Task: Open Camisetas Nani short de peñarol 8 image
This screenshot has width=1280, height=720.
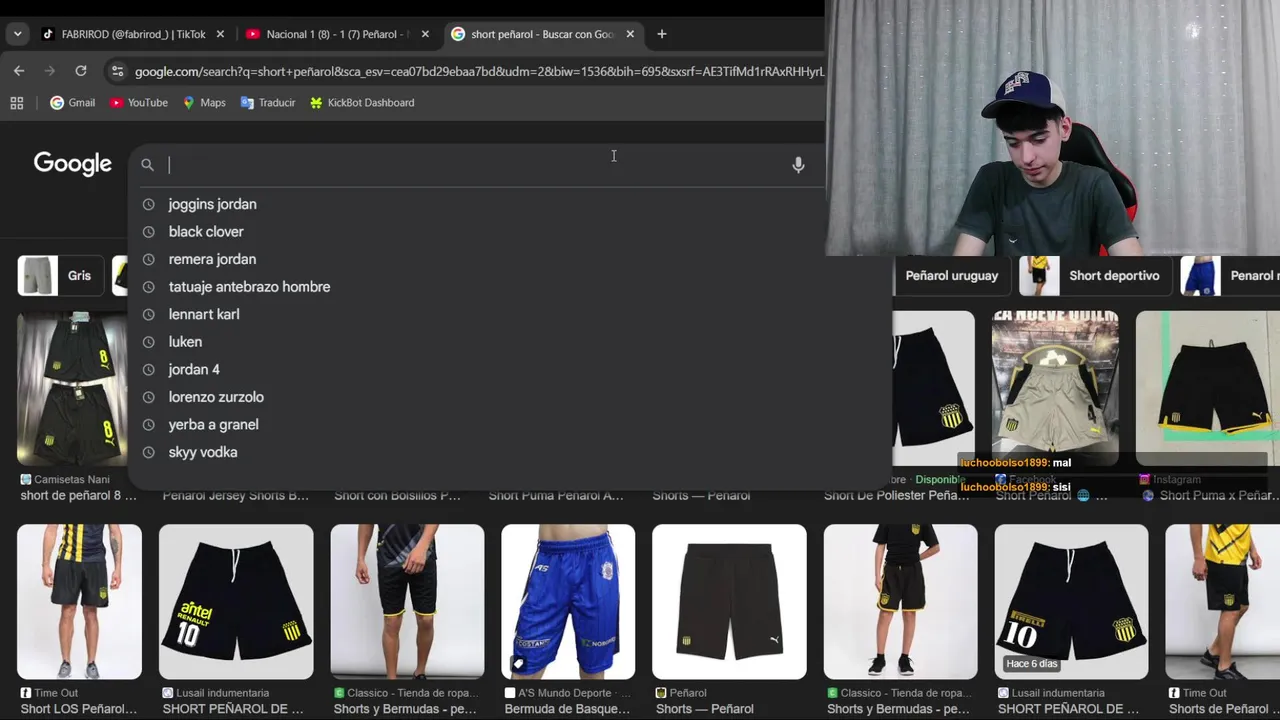Action: [72, 388]
